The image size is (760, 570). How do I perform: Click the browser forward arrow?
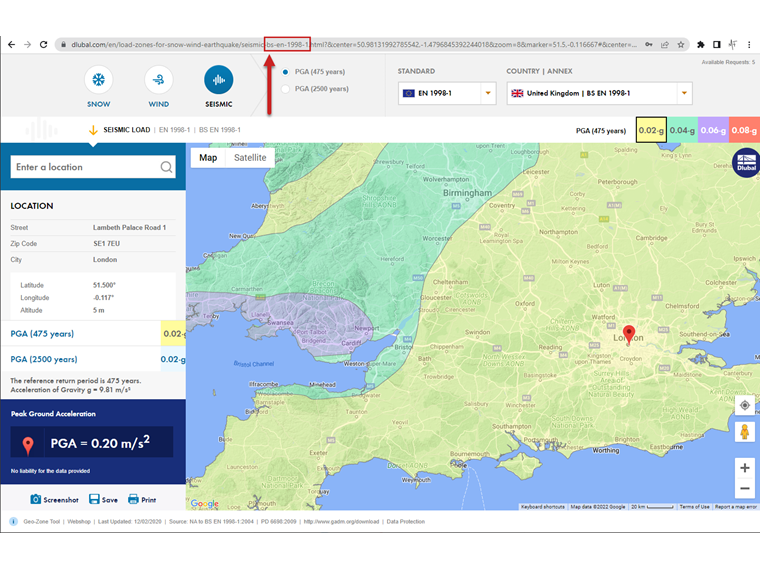point(28,45)
